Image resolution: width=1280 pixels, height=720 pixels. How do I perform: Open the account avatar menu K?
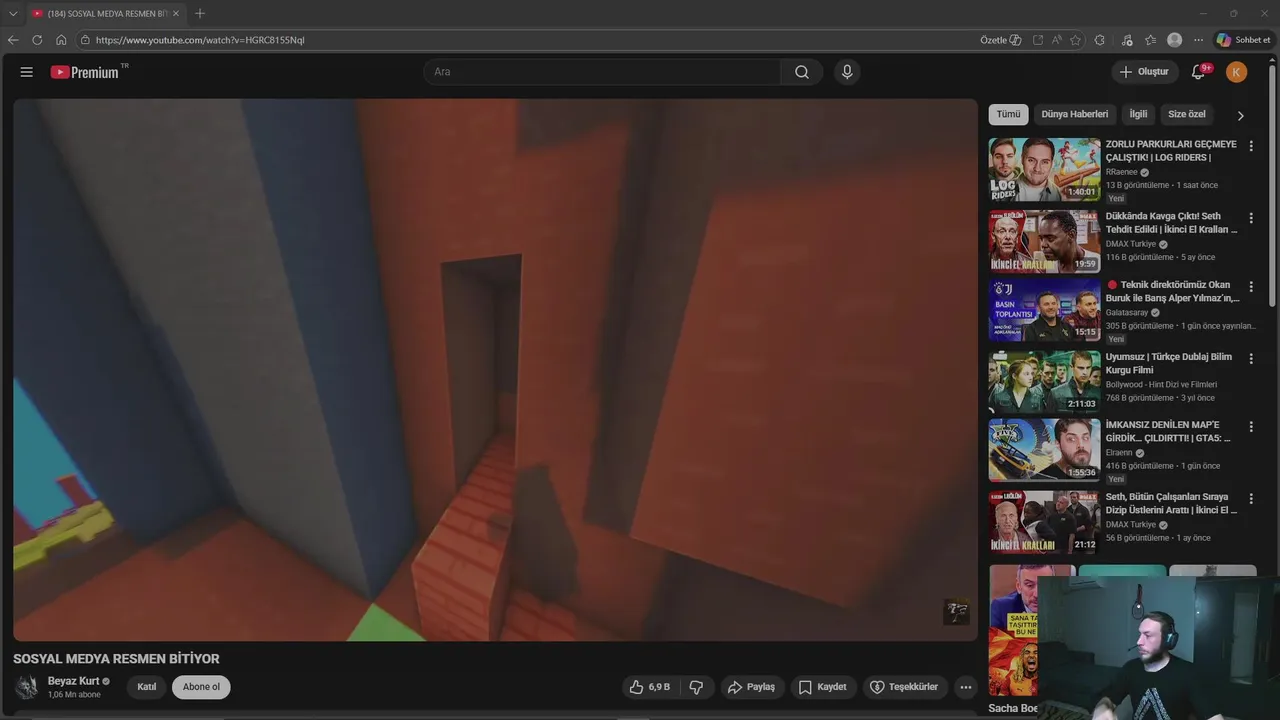[1237, 72]
